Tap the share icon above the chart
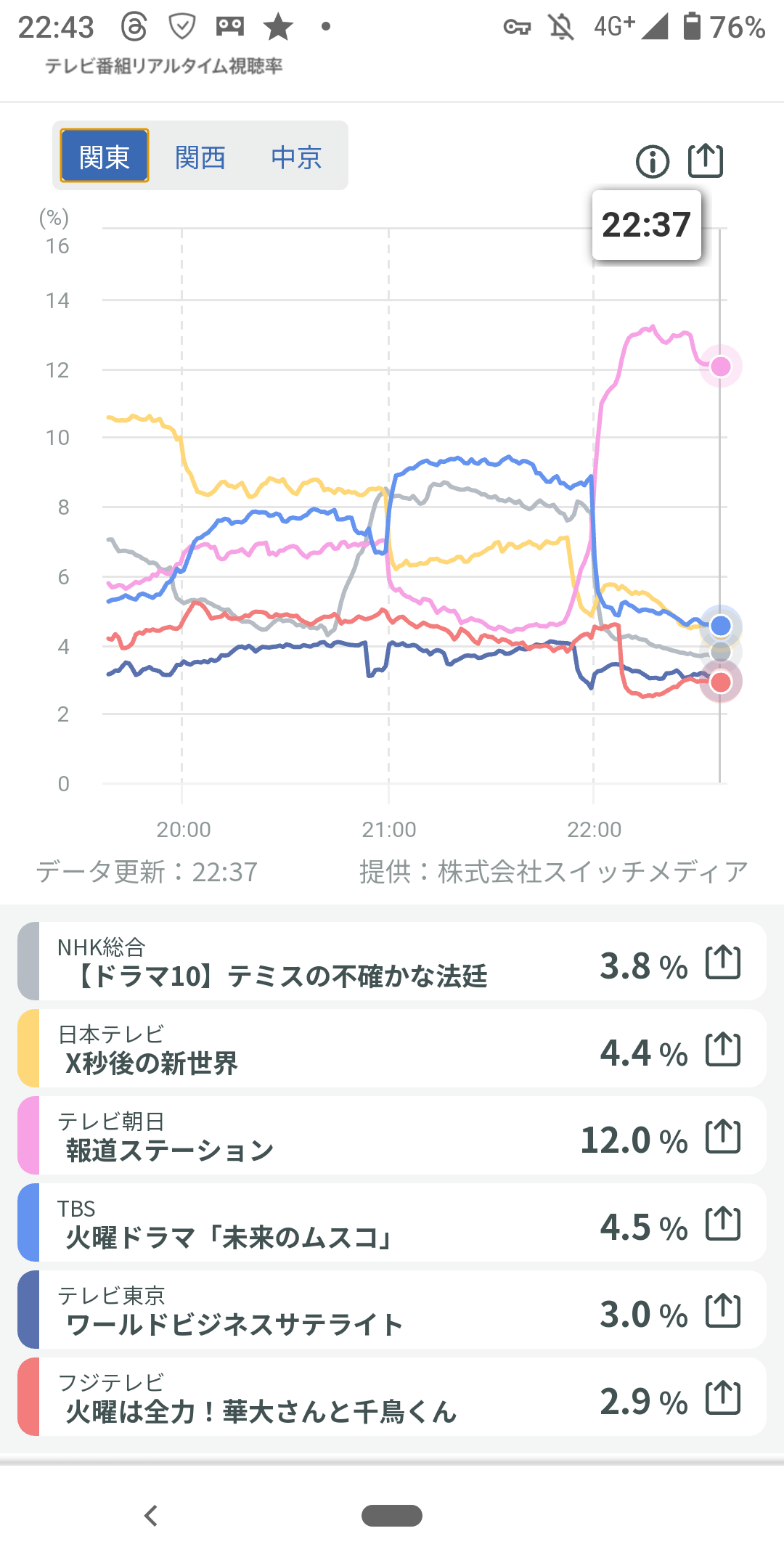 point(706,160)
